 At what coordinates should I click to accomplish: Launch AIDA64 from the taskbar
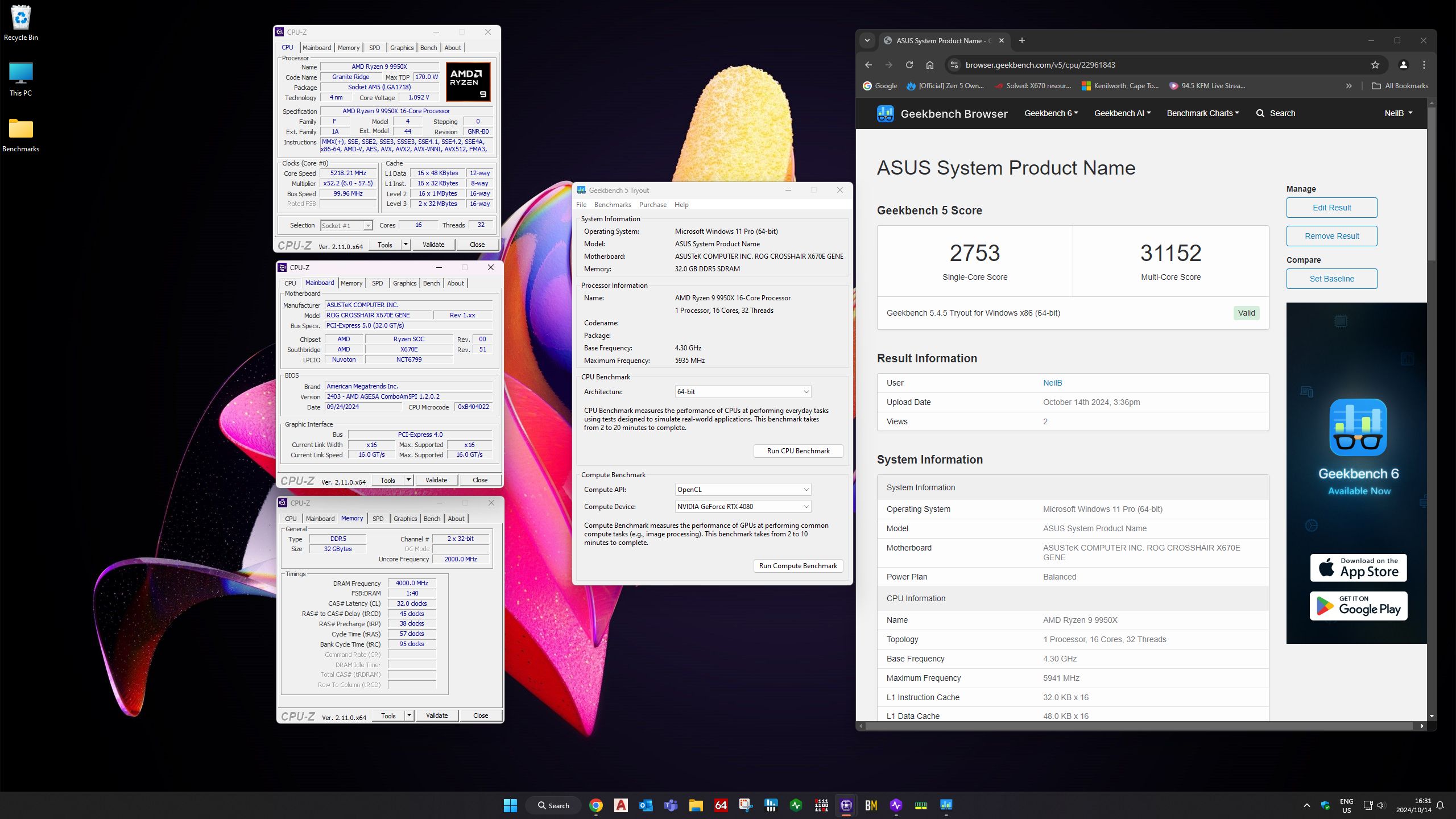[721, 805]
